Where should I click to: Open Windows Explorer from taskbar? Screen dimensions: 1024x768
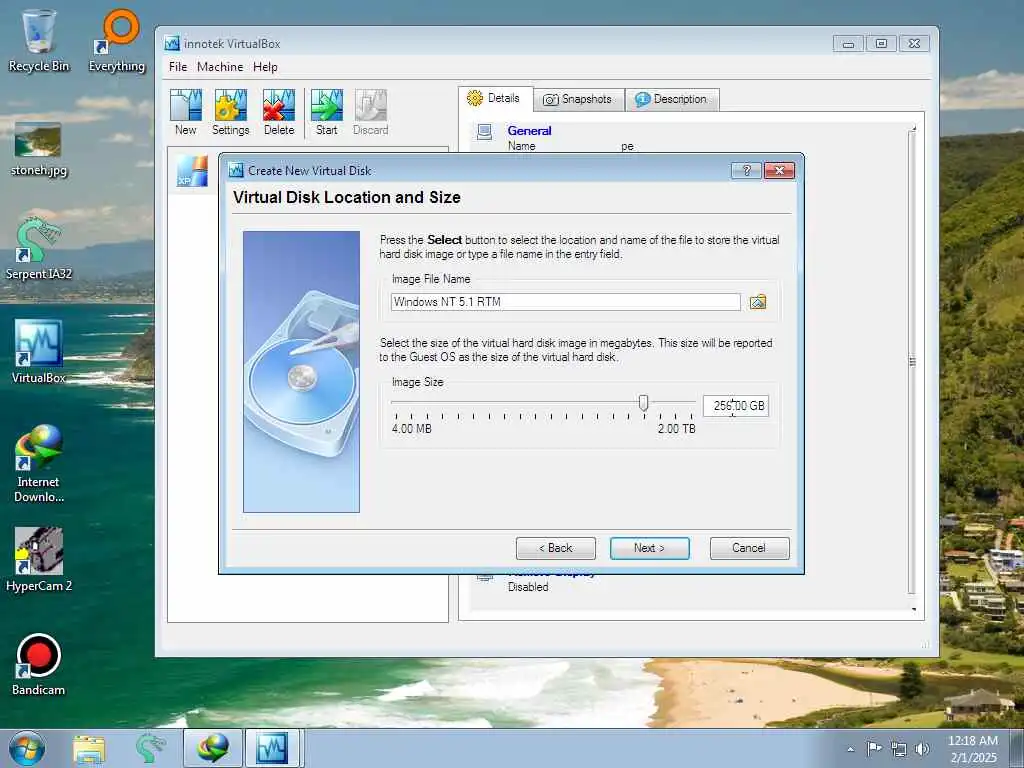click(89, 749)
